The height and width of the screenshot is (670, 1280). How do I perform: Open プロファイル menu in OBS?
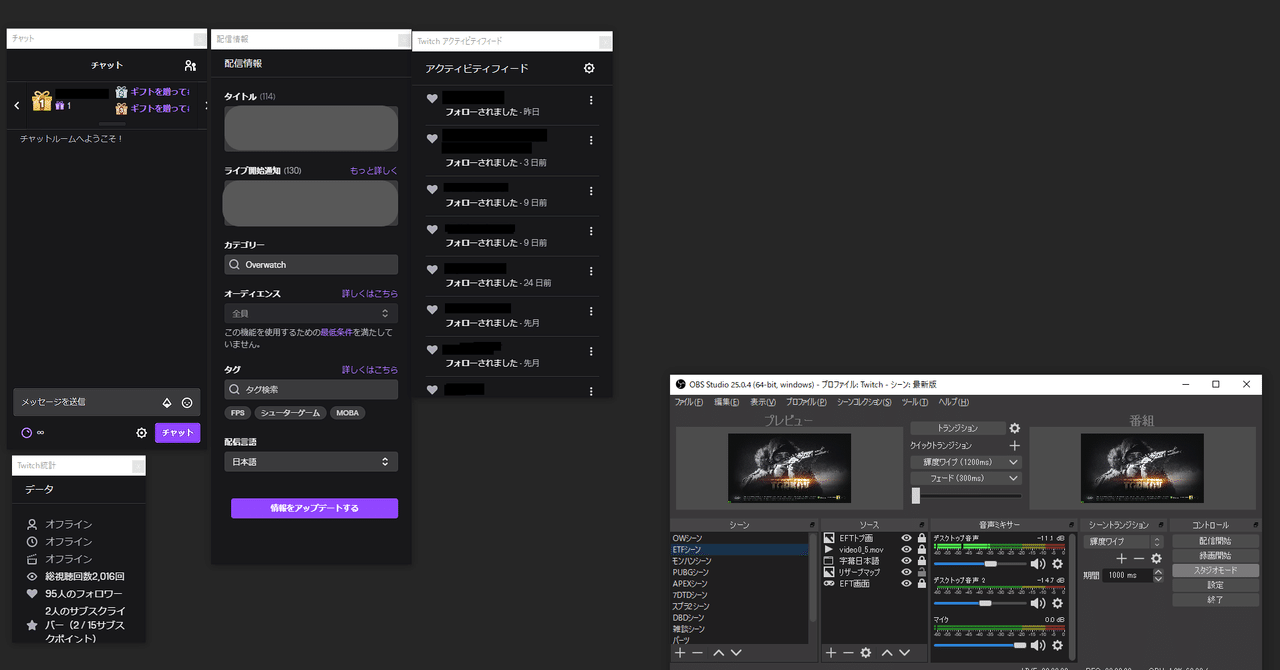[x=806, y=402]
